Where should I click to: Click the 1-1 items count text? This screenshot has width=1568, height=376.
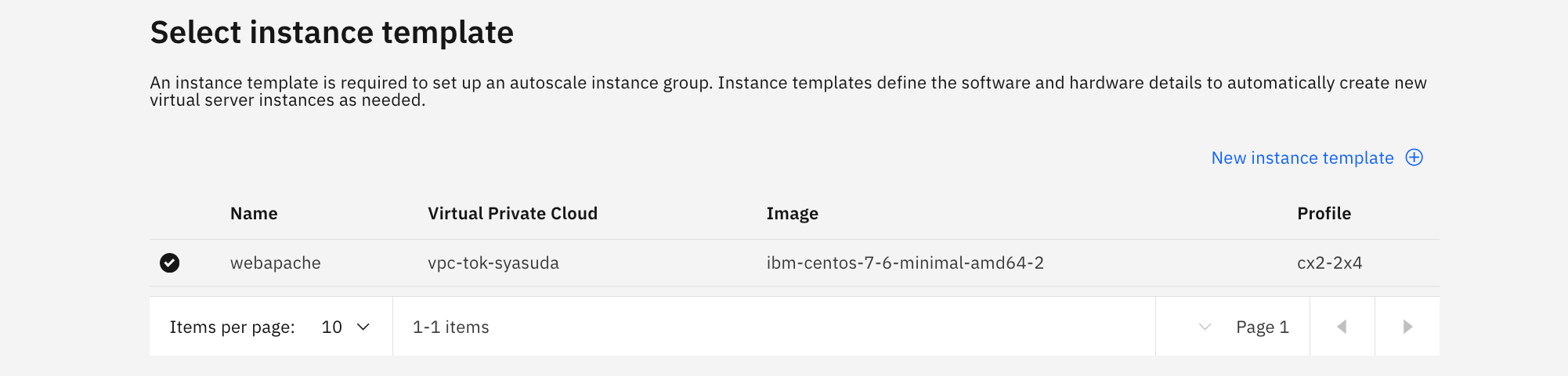click(451, 327)
